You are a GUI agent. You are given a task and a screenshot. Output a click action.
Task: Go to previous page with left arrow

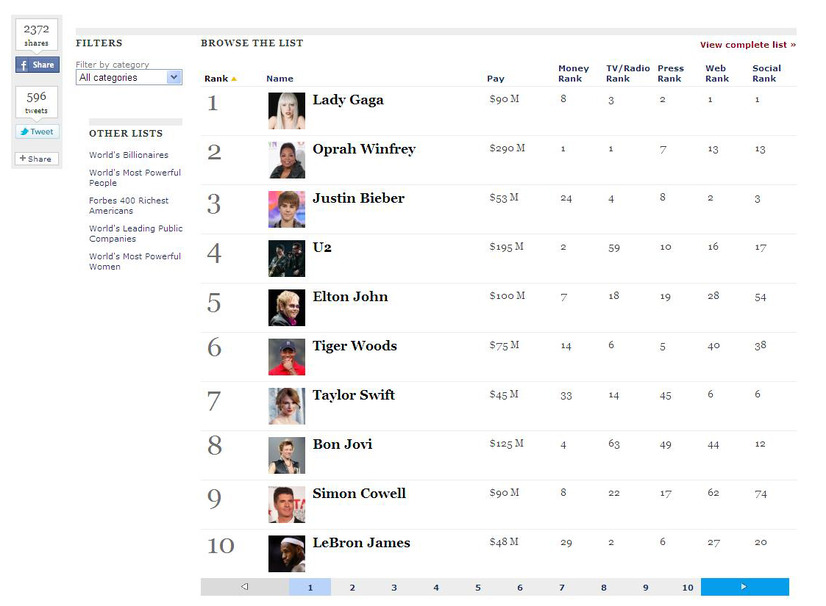pos(244,587)
